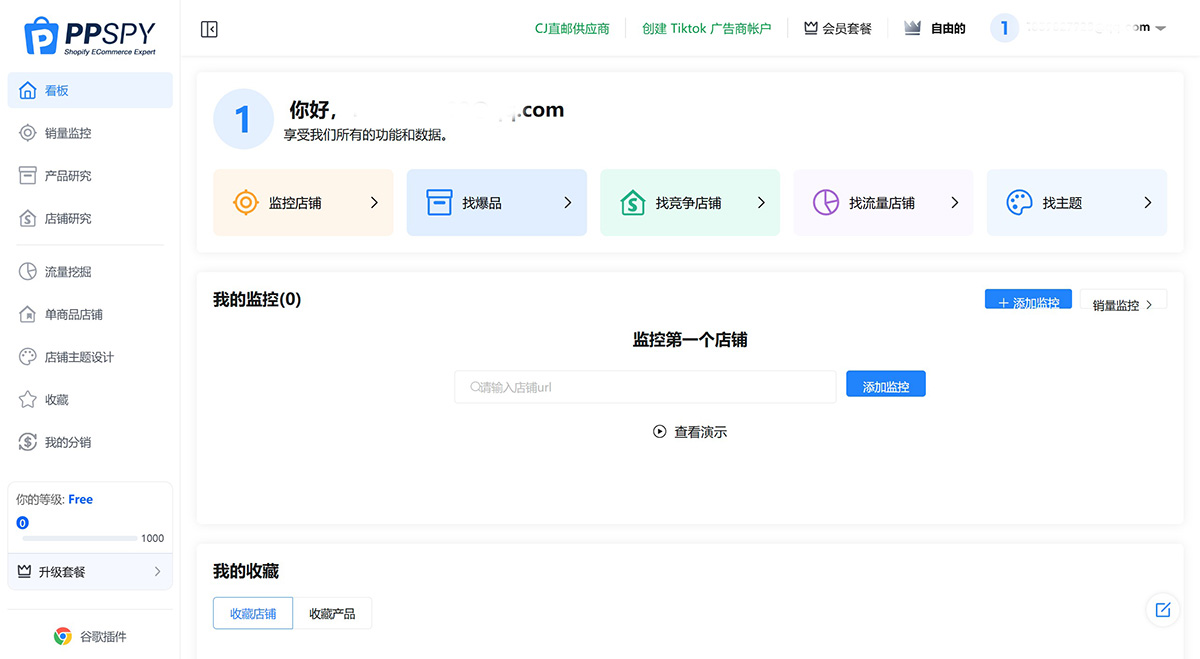
Task: Click the blue 添加监控 button beside the URL field
Action: (x=885, y=386)
